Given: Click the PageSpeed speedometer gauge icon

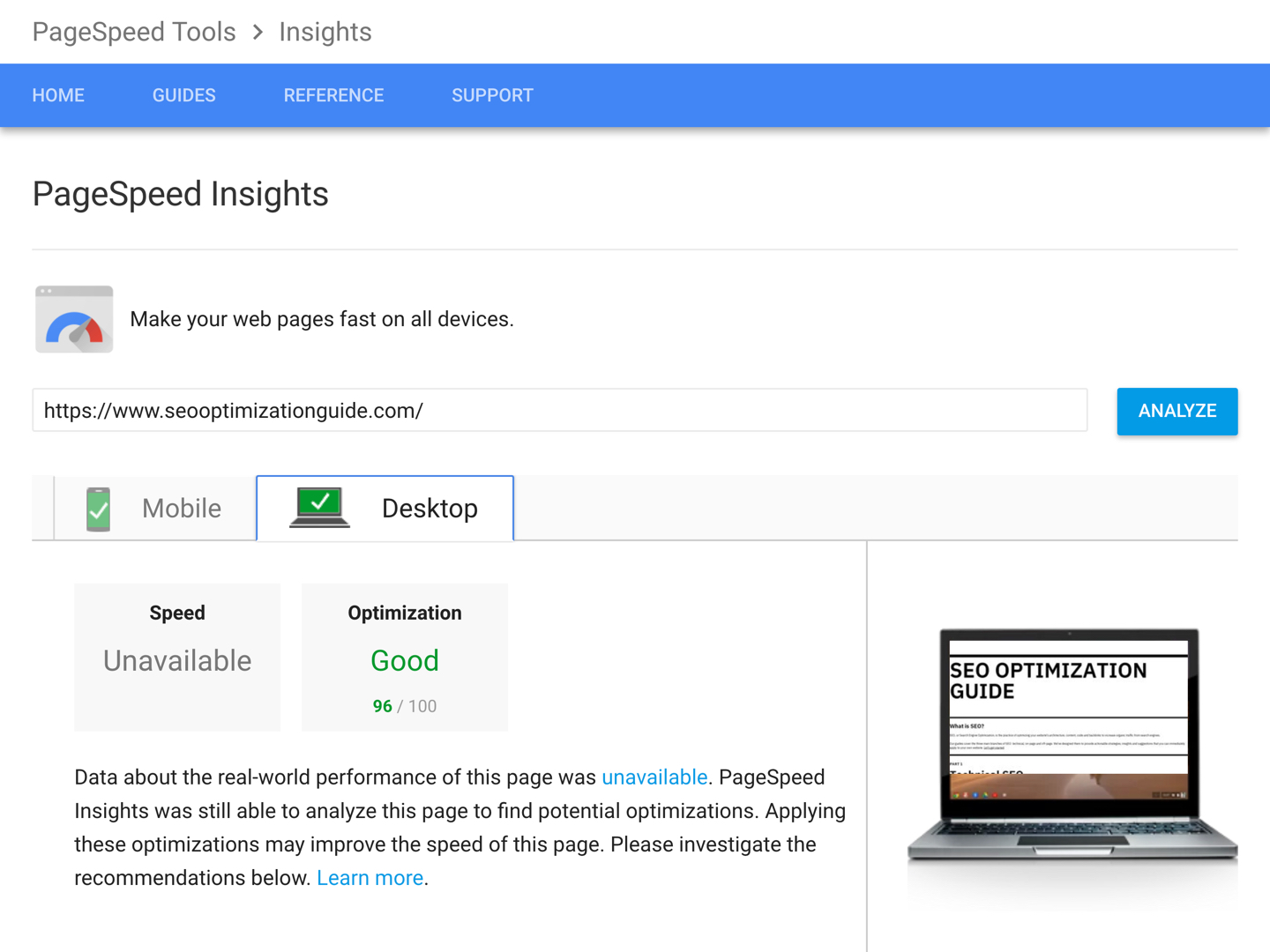Looking at the screenshot, I should [74, 319].
